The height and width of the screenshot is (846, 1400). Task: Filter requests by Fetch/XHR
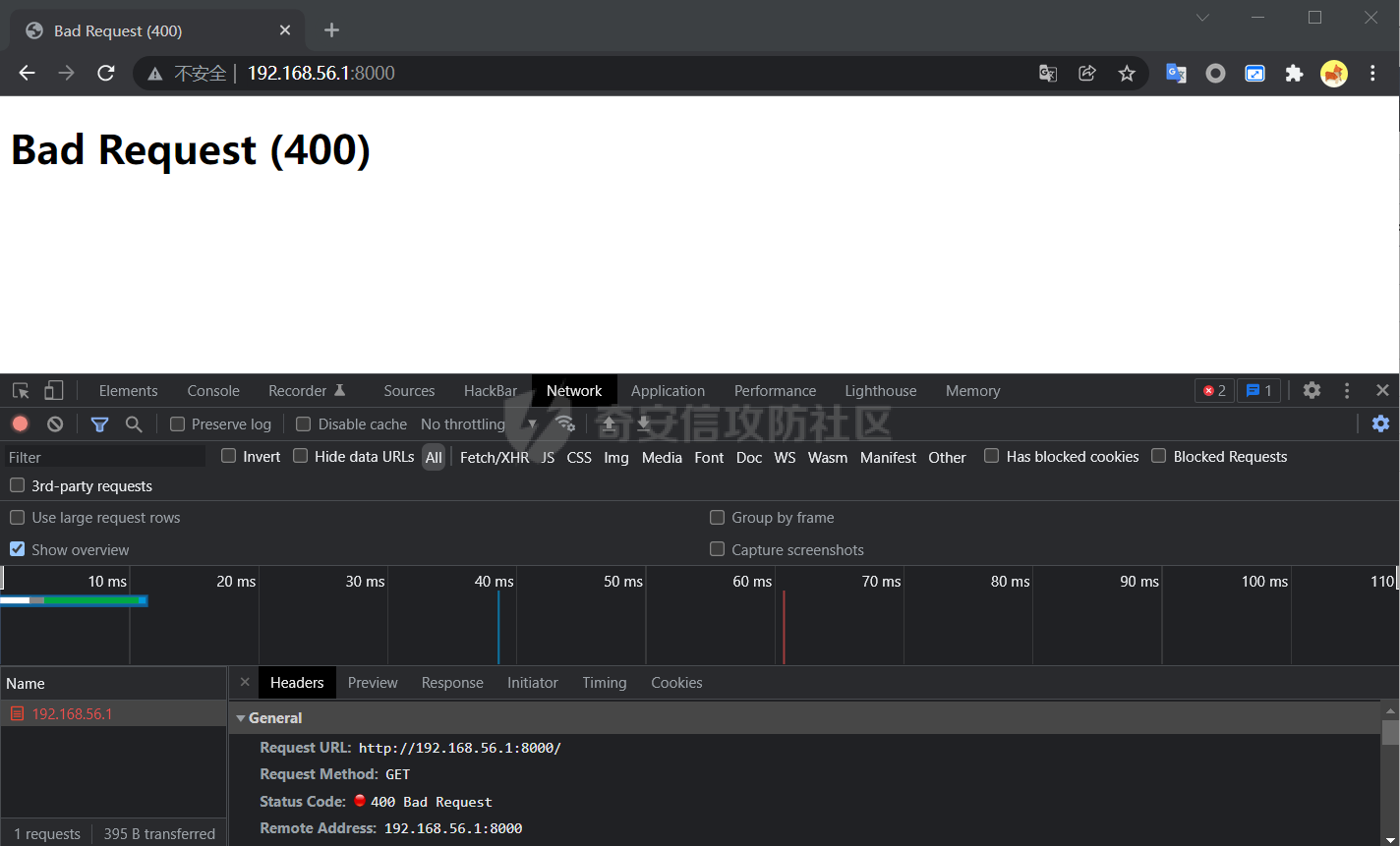tap(494, 457)
